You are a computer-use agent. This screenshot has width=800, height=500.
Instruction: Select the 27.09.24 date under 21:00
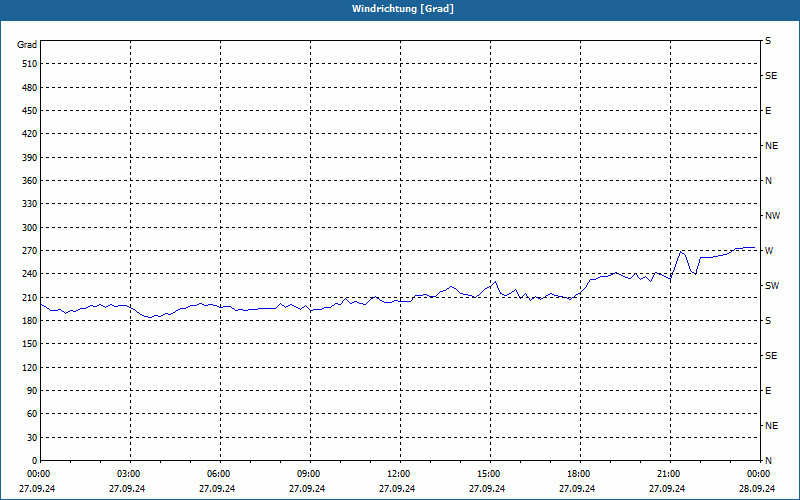click(667, 488)
